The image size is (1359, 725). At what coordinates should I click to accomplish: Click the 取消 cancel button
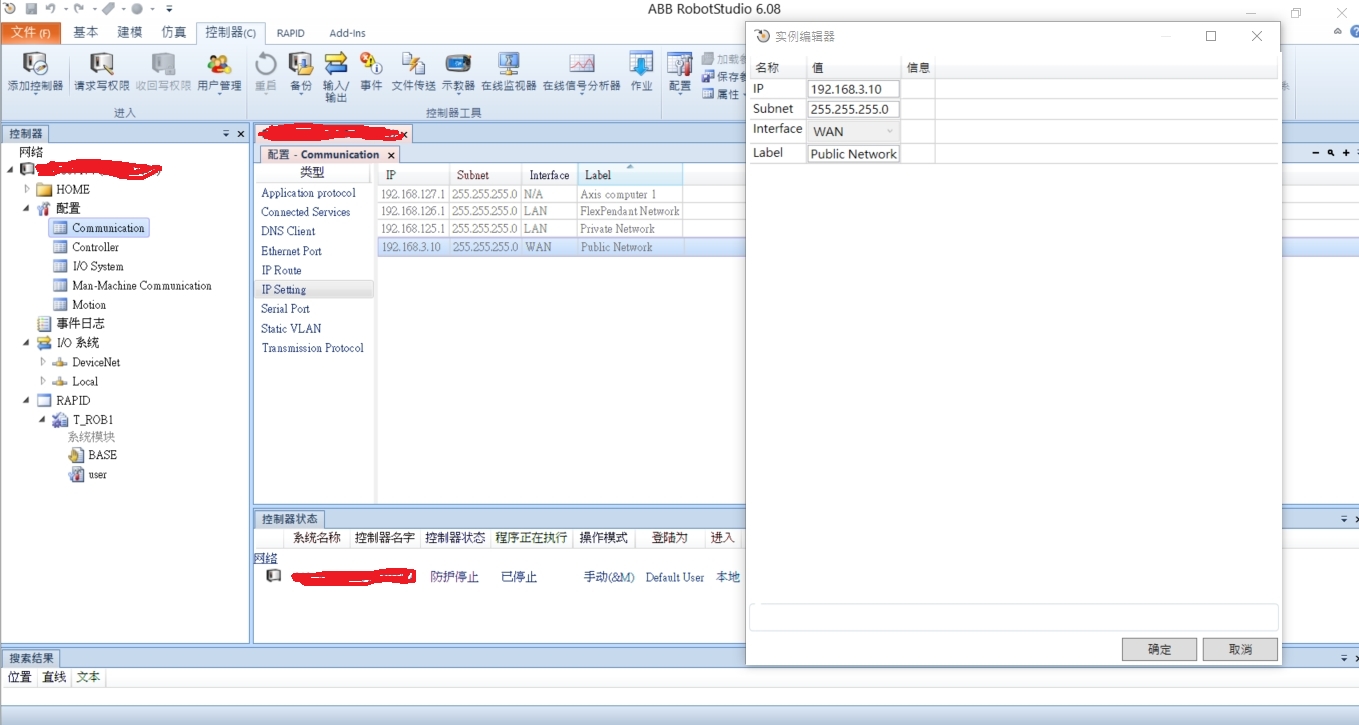click(1240, 649)
